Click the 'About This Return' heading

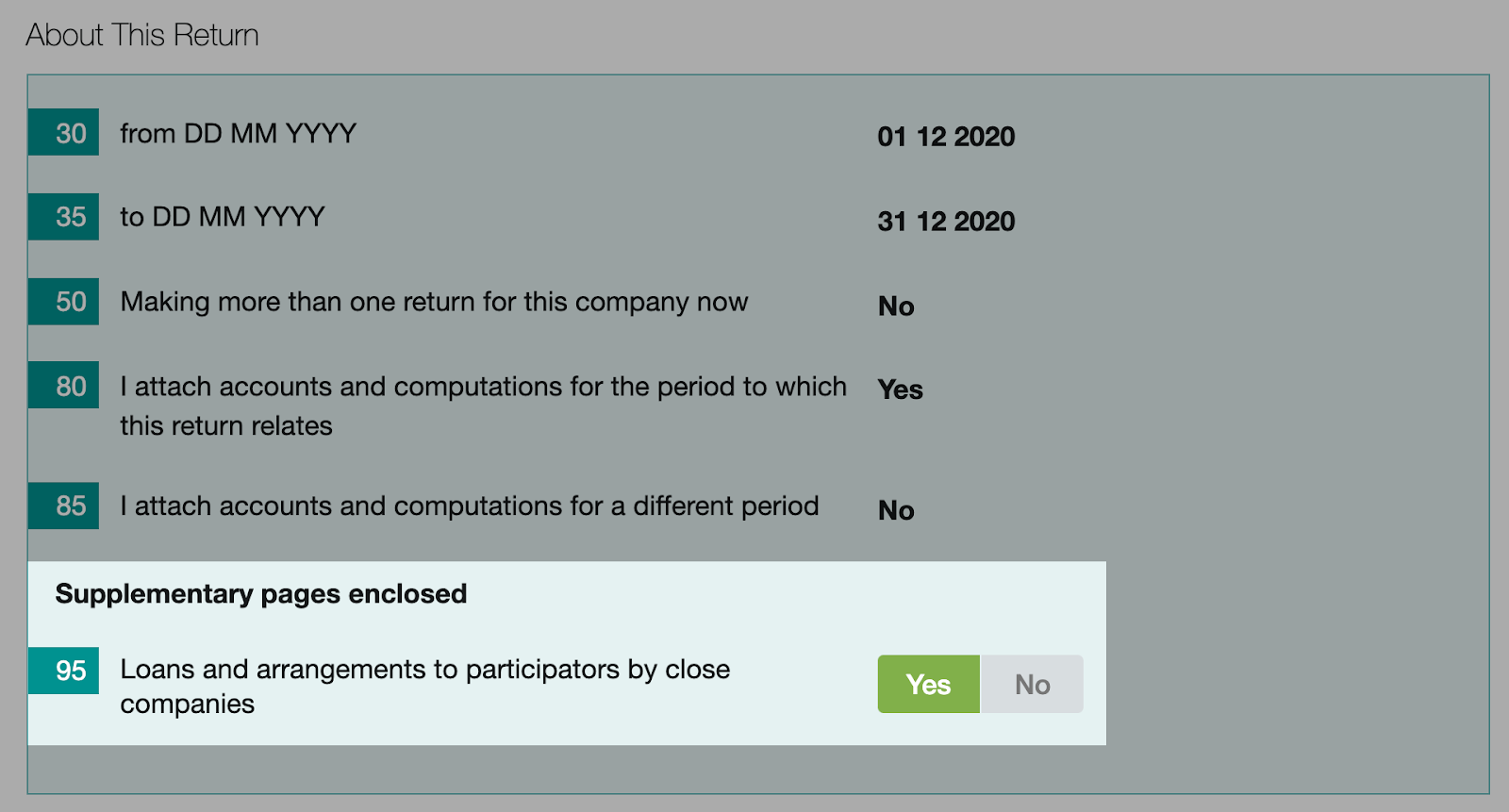(142, 35)
